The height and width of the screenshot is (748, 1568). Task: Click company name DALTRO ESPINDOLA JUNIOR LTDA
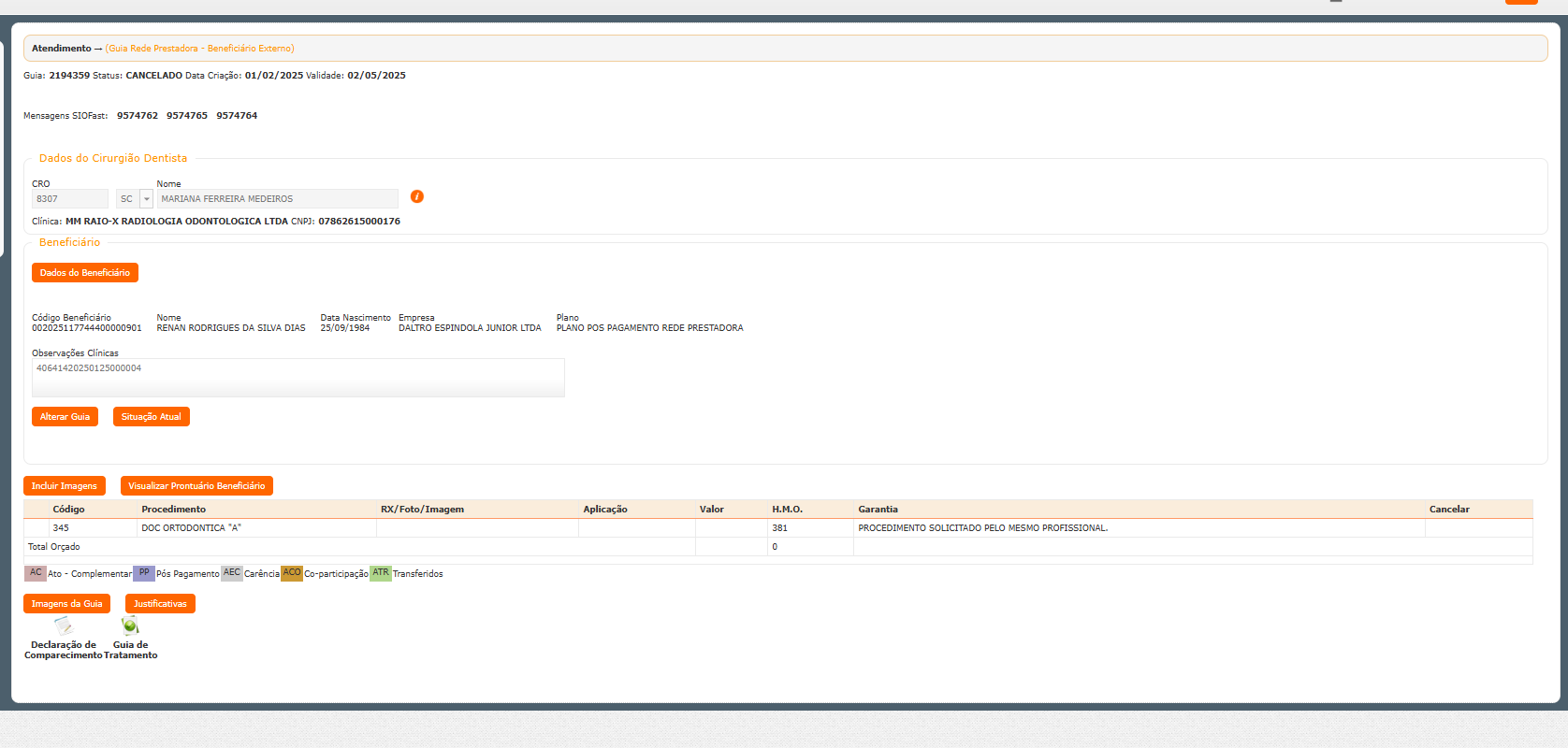click(x=470, y=328)
